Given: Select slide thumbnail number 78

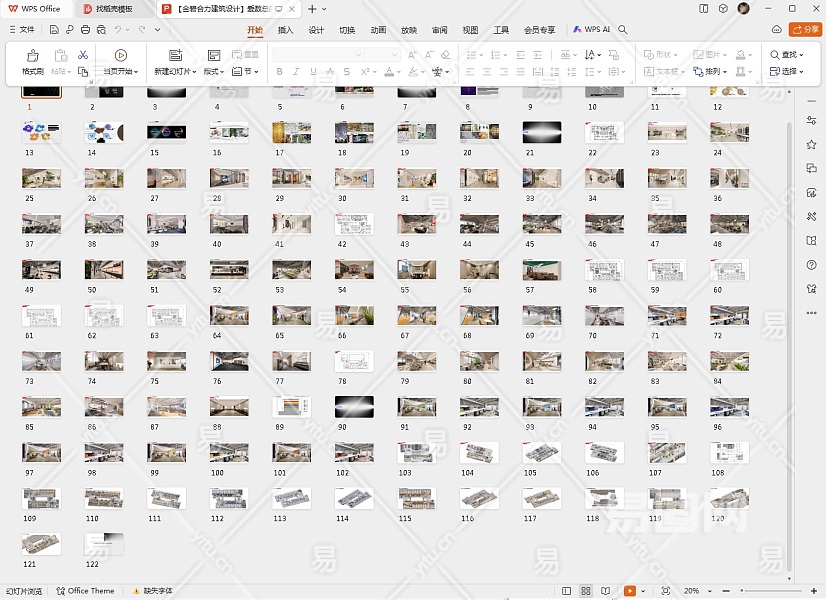Looking at the screenshot, I should (354, 361).
